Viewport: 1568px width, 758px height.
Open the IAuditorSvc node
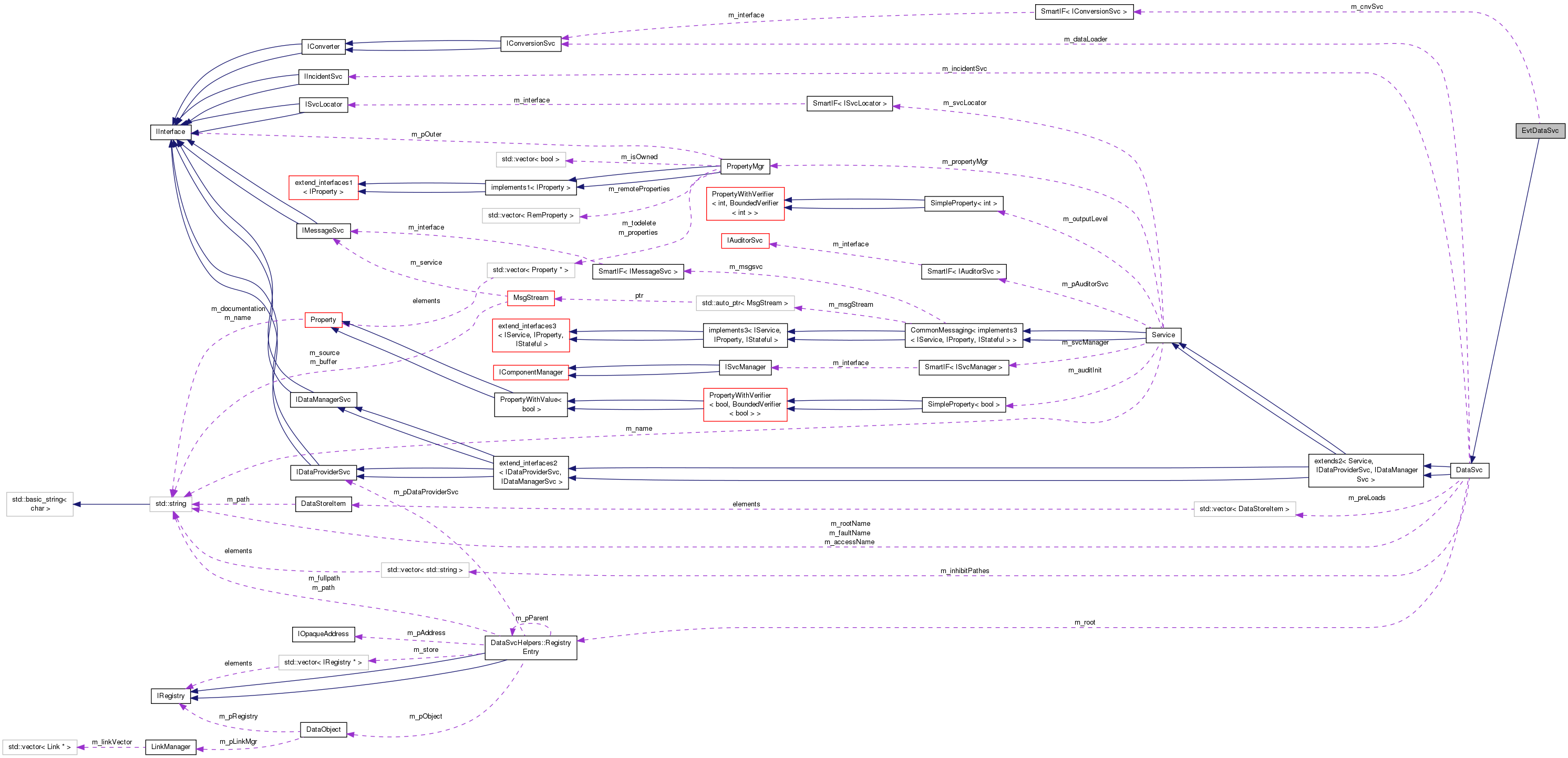[x=745, y=240]
